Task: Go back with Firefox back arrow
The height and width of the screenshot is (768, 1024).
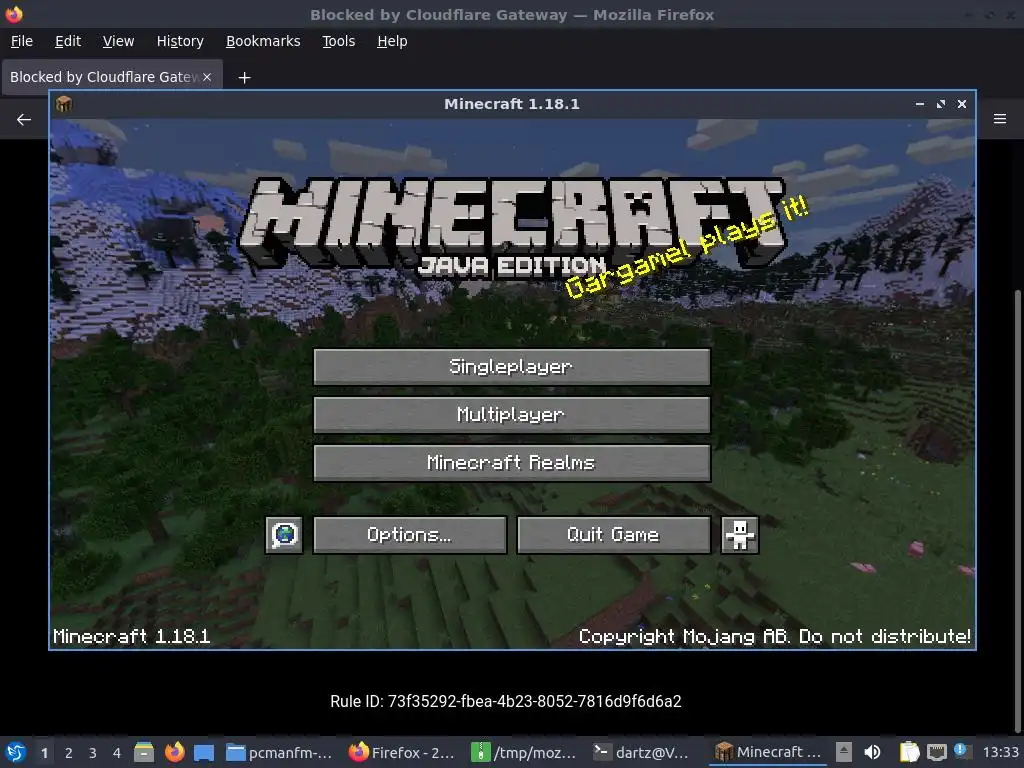Action: pos(24,120)
